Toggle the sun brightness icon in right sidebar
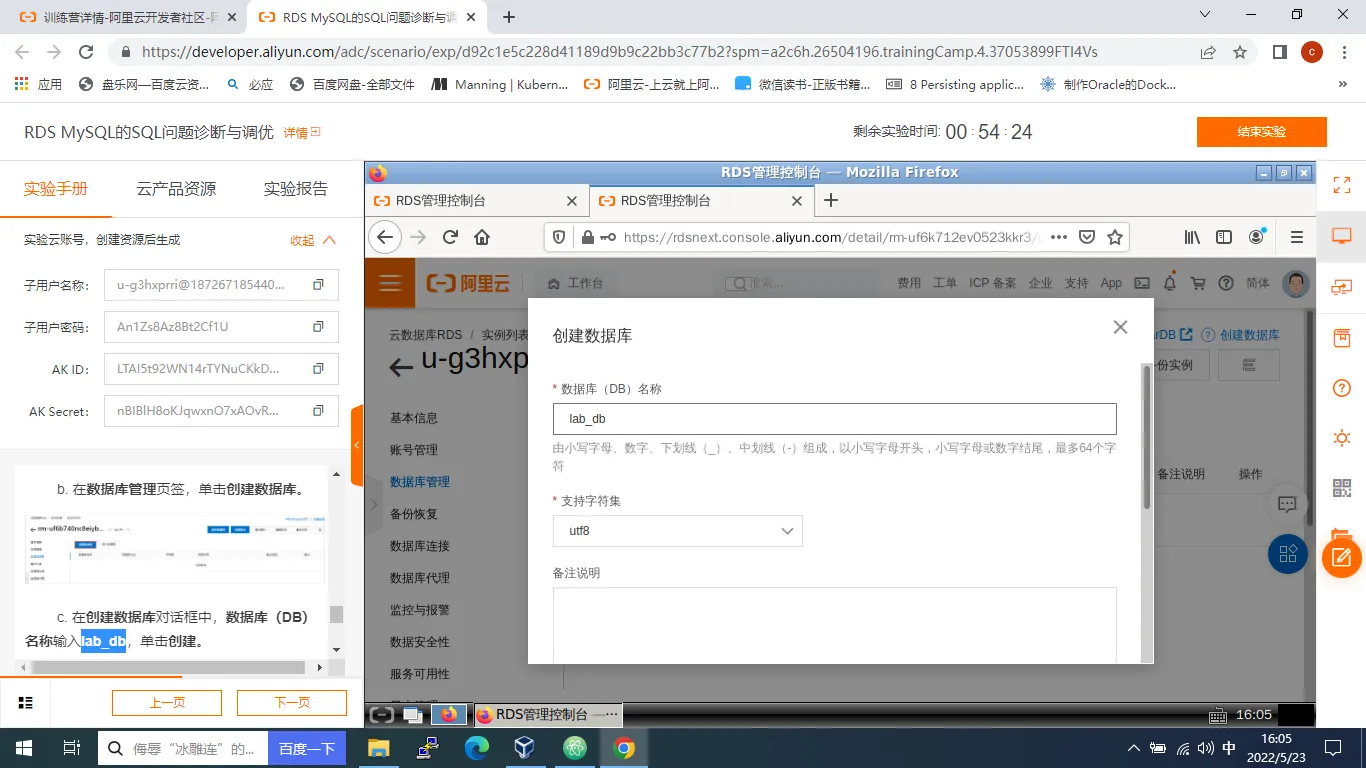The height and width of the screenshot is (768, 1366). click(x=1342, y=438)
